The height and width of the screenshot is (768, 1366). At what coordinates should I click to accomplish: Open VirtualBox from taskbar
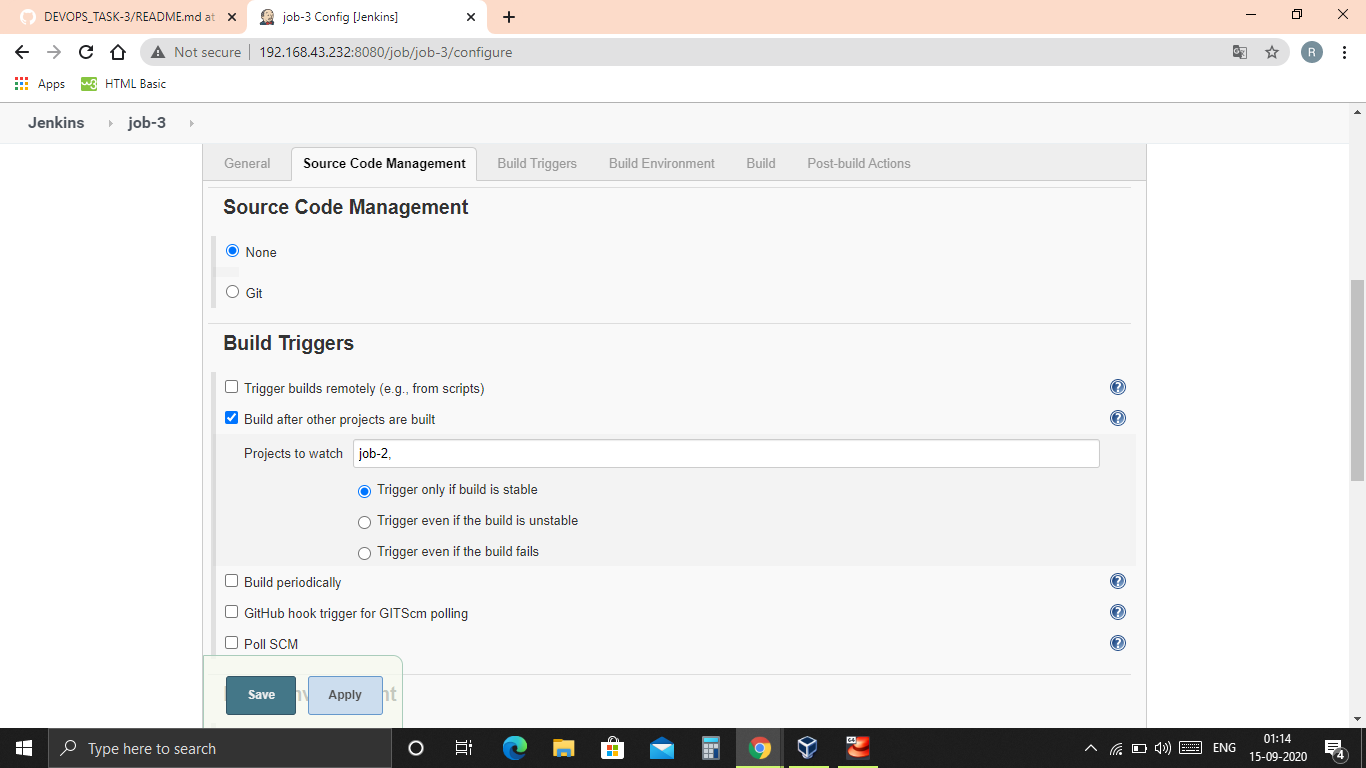[x=808, y=748]
